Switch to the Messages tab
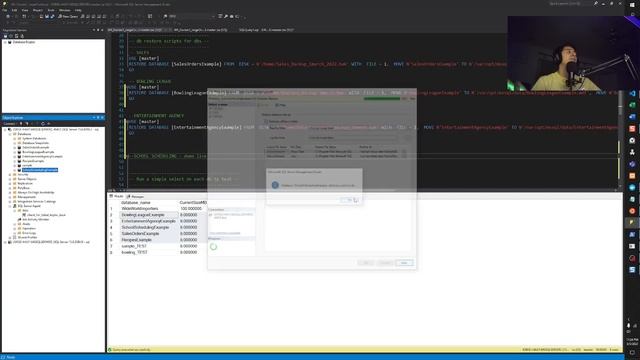The width and height of the screenshot is (640, 360). 136,197
